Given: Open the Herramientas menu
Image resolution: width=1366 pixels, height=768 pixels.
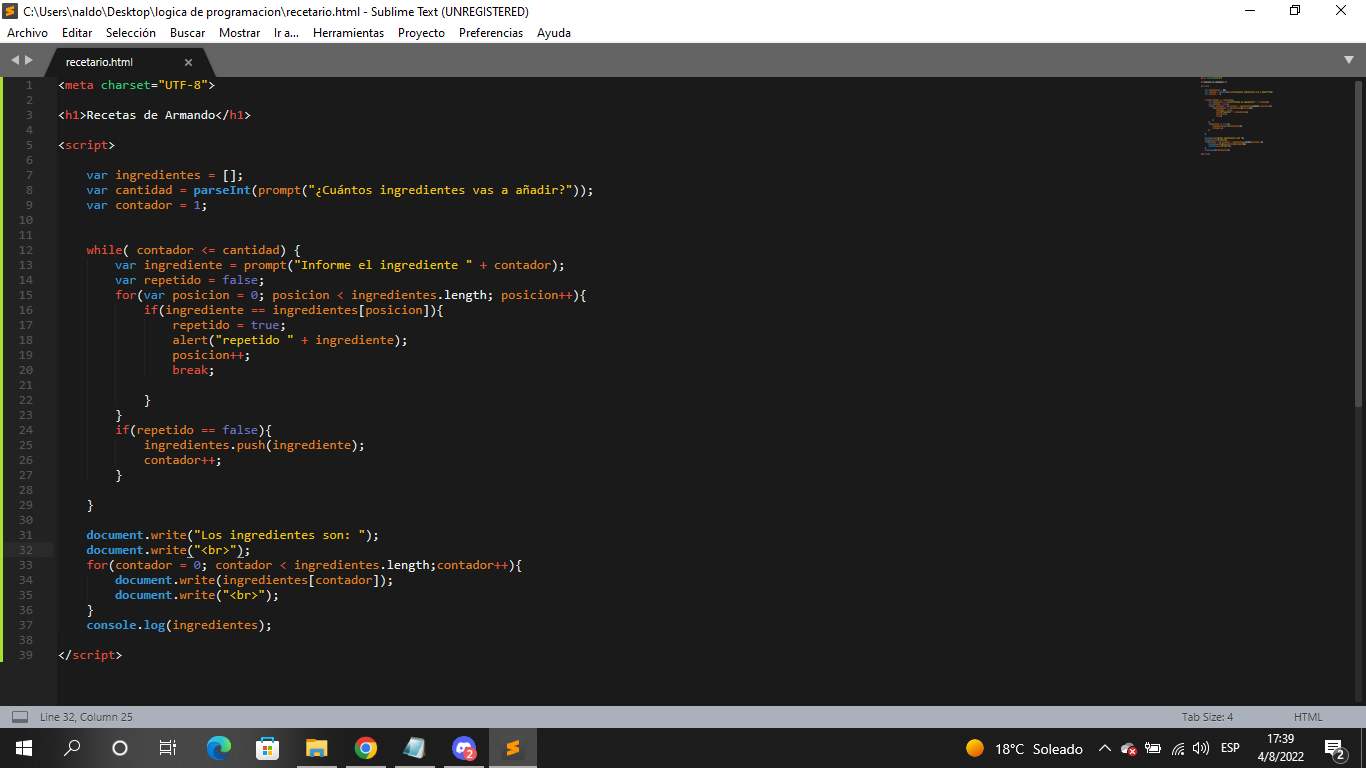Looking at the screenshot, I should coord(348,33).
